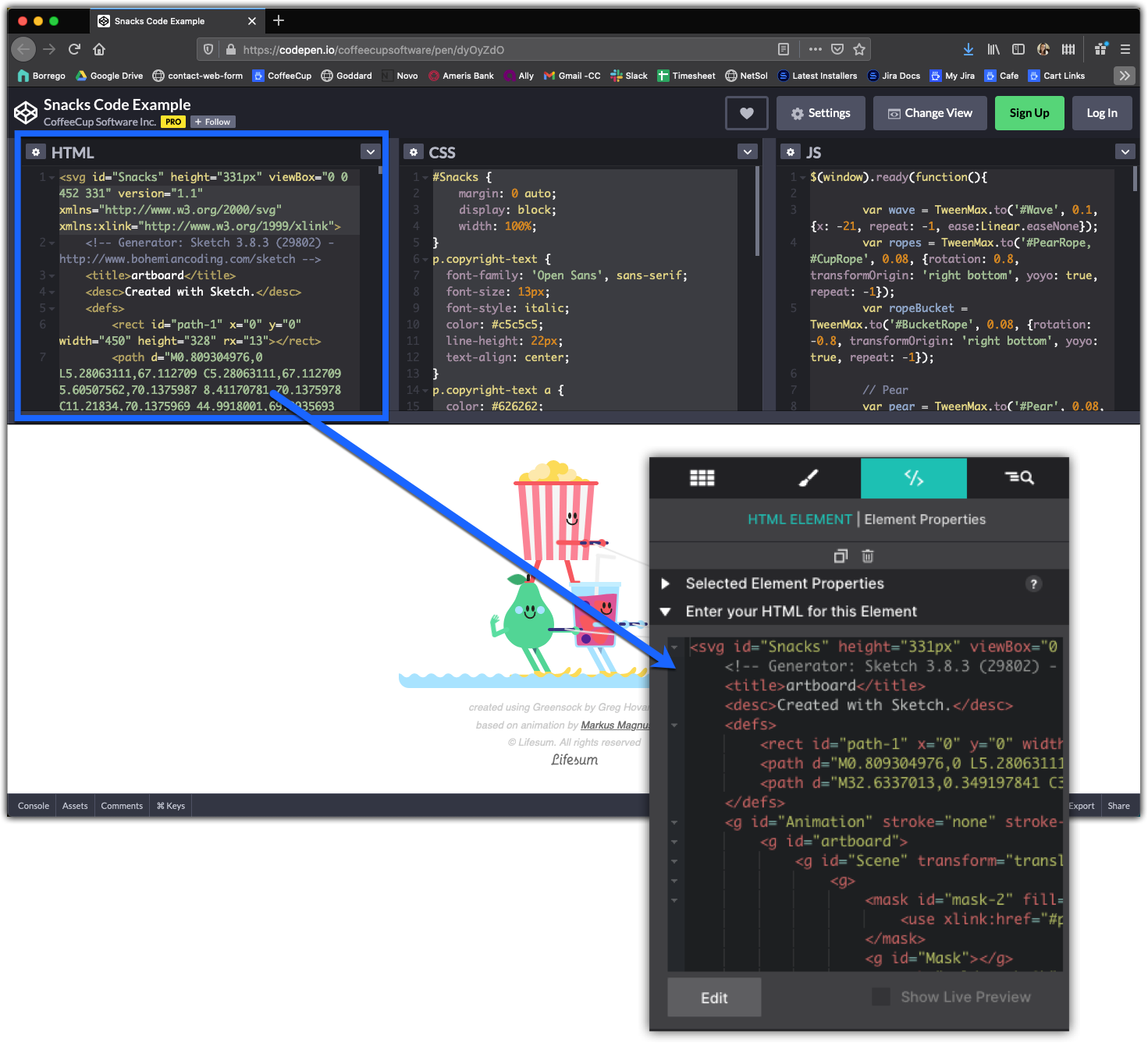Fold HTML editor line 2 comment
1148x1043 pixels.
pos(52,243)
